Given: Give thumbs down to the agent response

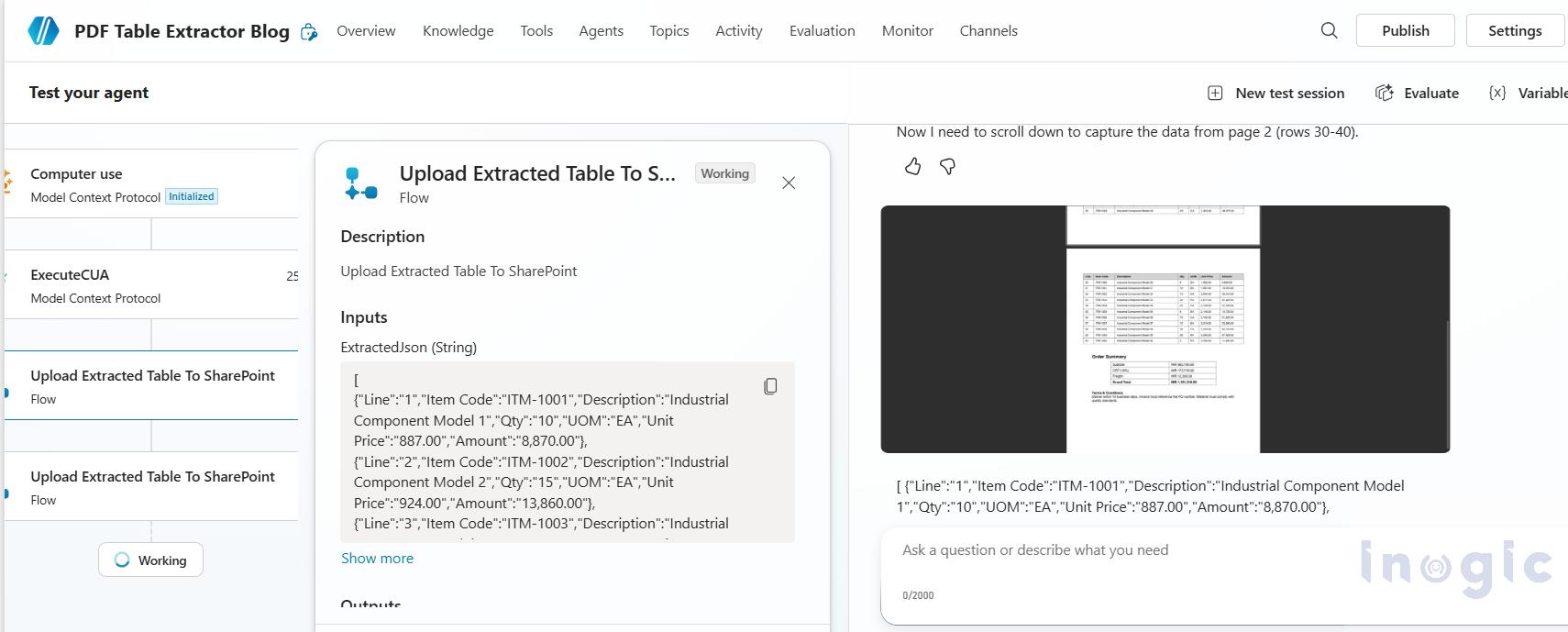Looking at the screenshot, I should click(948, 166).
